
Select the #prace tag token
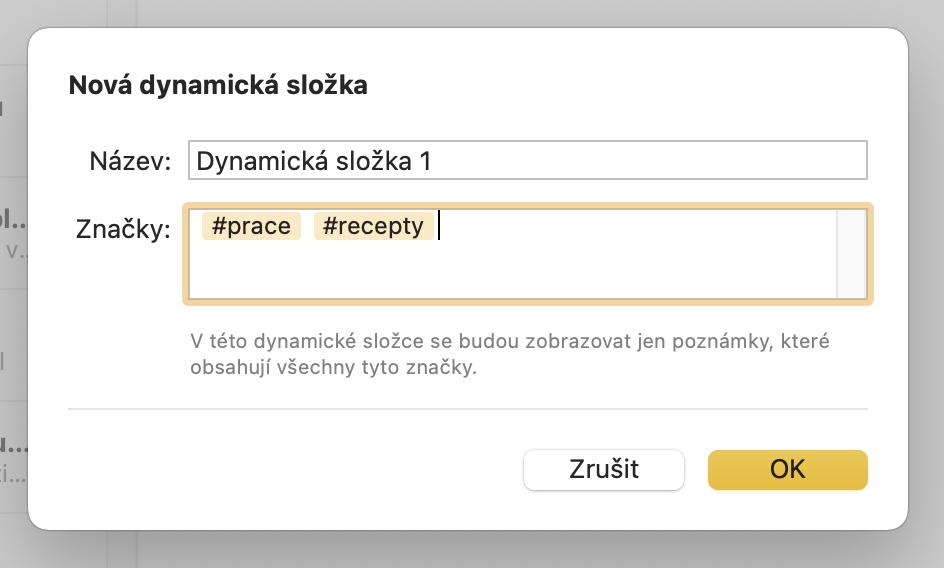(x=251, y=226)
